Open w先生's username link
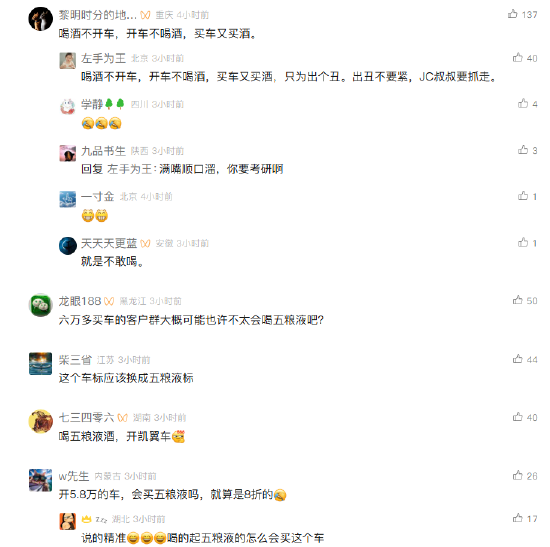550x547 pixels. [74, 476]
